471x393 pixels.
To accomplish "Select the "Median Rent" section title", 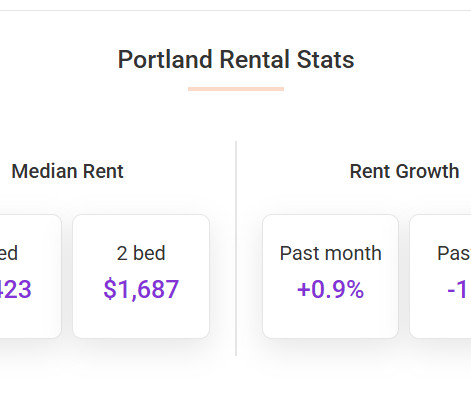I will [68, 171].
